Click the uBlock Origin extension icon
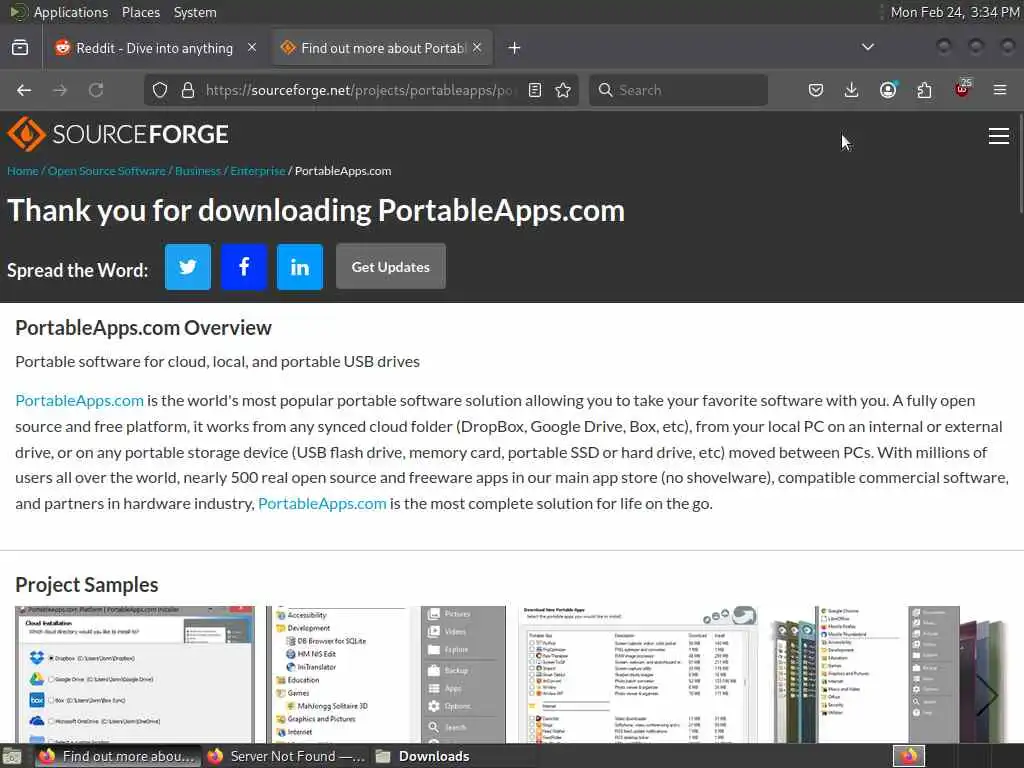Screen dimensions: 1024x768 point(963,89)
